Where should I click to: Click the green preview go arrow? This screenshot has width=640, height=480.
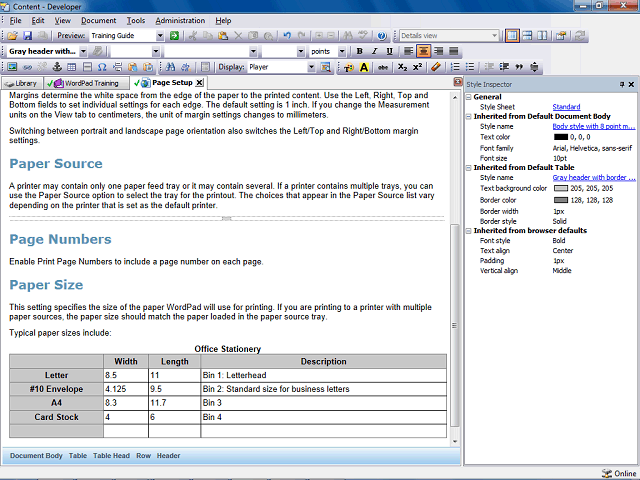click(174, 36)
